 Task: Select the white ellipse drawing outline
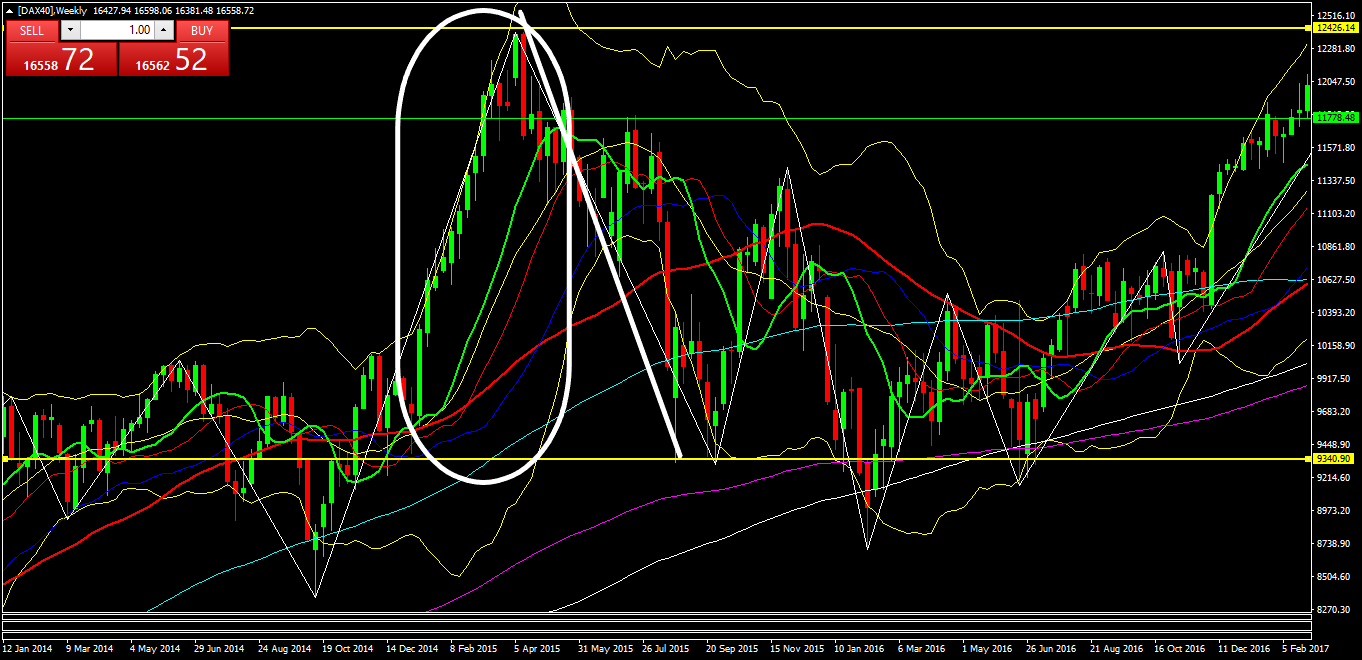coord(398,250)
